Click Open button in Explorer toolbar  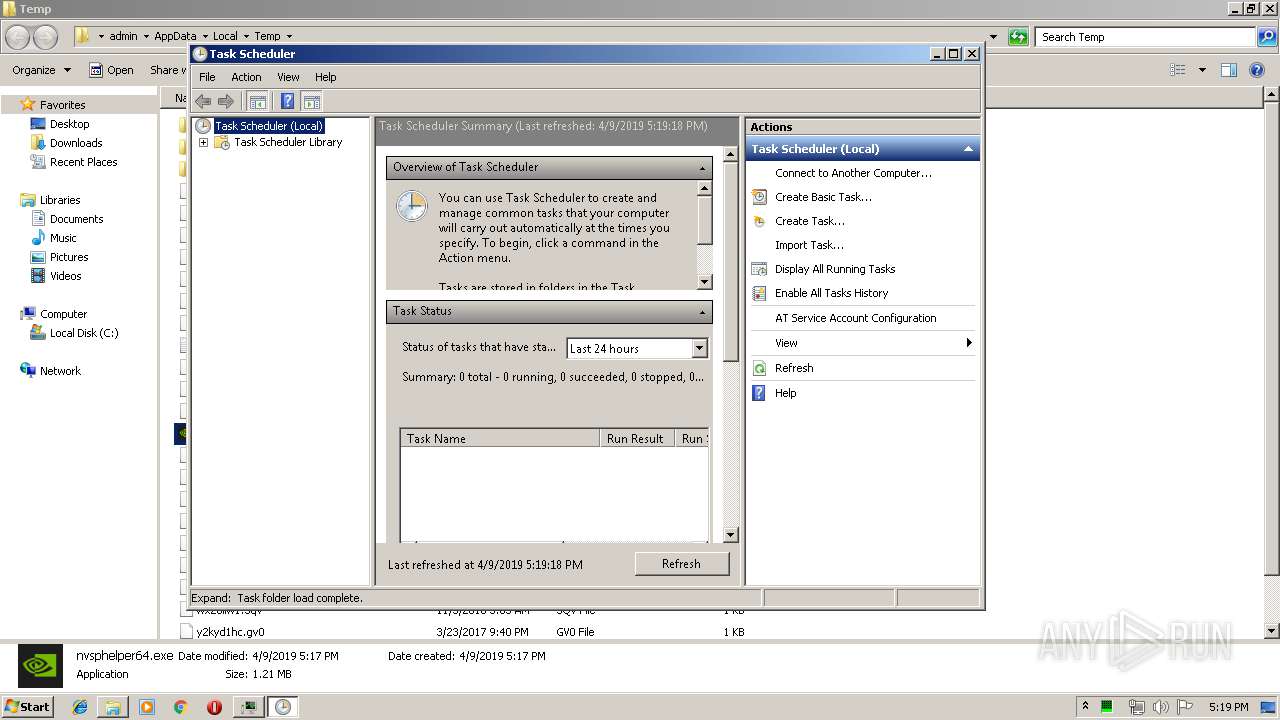[111, 70]
